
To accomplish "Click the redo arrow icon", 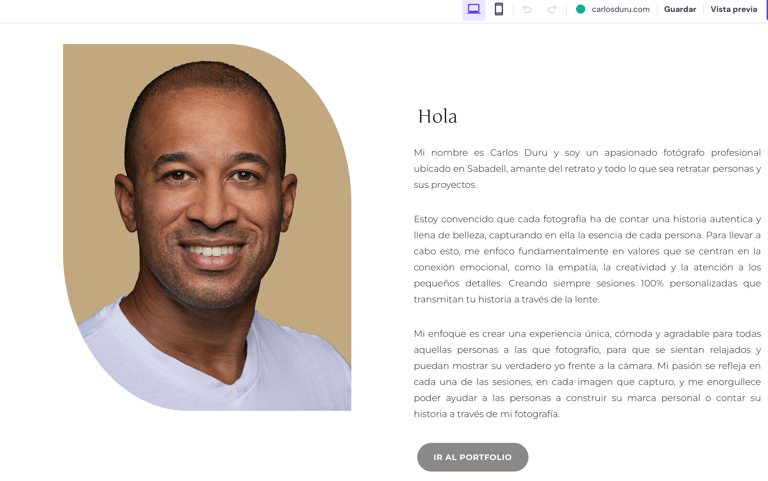I will pos(552,9).
